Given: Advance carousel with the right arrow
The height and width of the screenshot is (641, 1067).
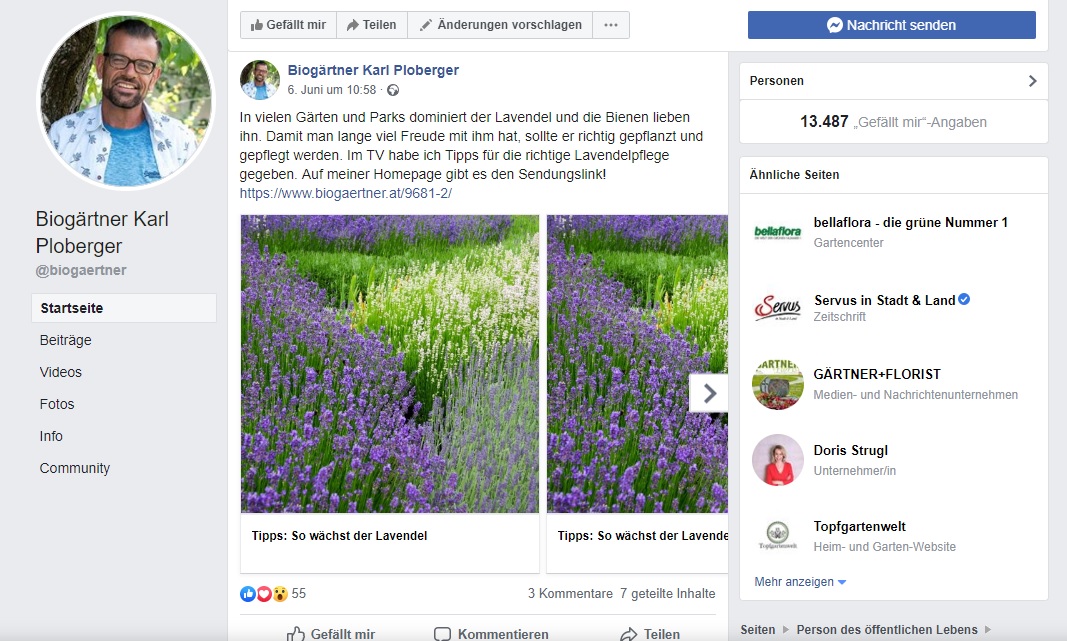Looking at the screenshot, I should click(x=709, y=393).
